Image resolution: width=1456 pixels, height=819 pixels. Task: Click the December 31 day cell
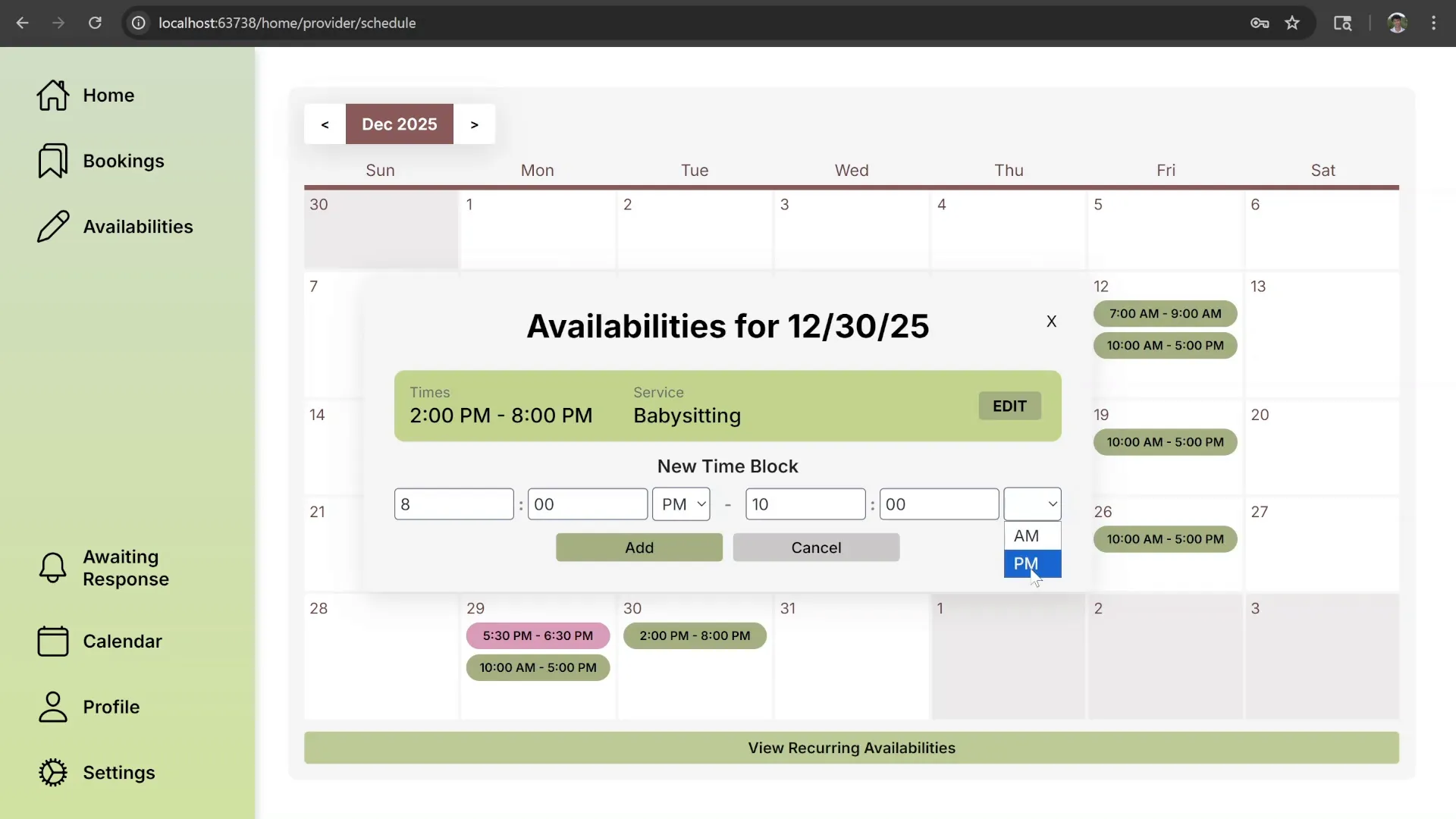coord(851,657)
